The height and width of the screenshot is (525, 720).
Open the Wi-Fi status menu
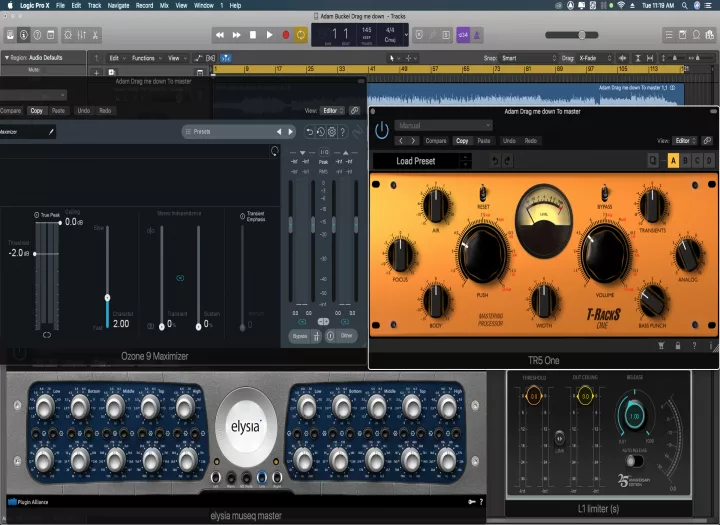click(621, 6)
